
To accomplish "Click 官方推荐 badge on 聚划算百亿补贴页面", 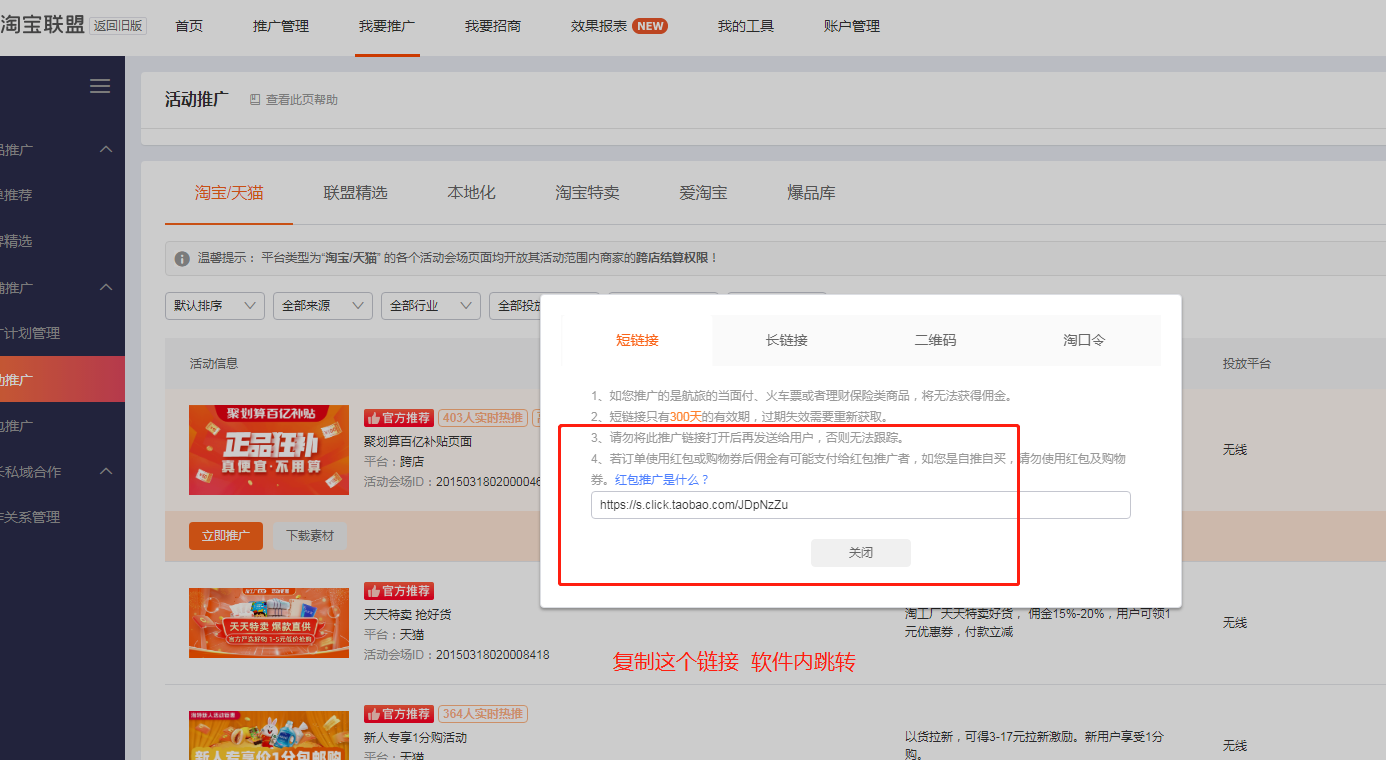I will pyautogui.click(x=398, y=418).
